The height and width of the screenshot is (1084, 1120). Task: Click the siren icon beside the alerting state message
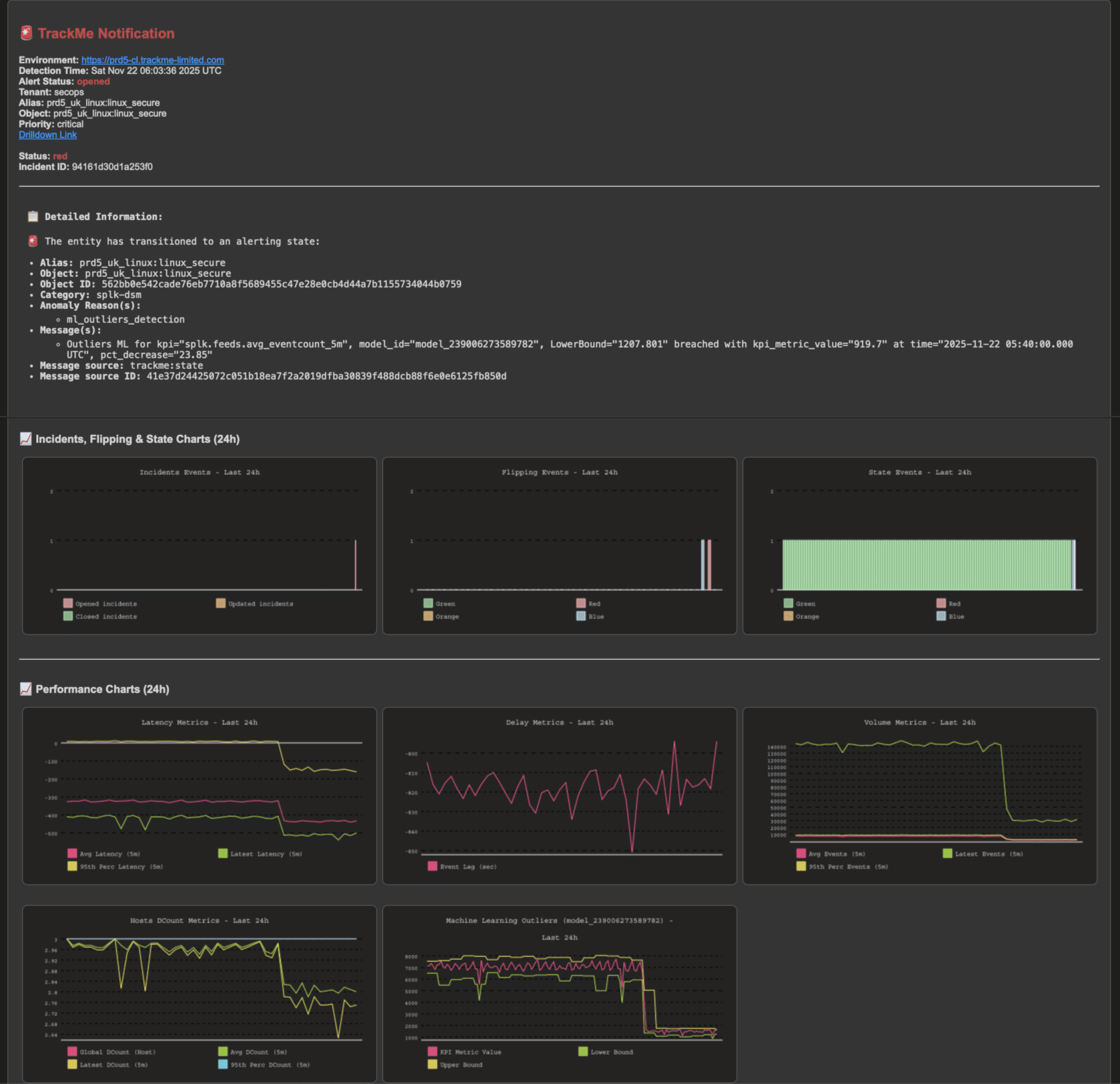click(33, 241)
